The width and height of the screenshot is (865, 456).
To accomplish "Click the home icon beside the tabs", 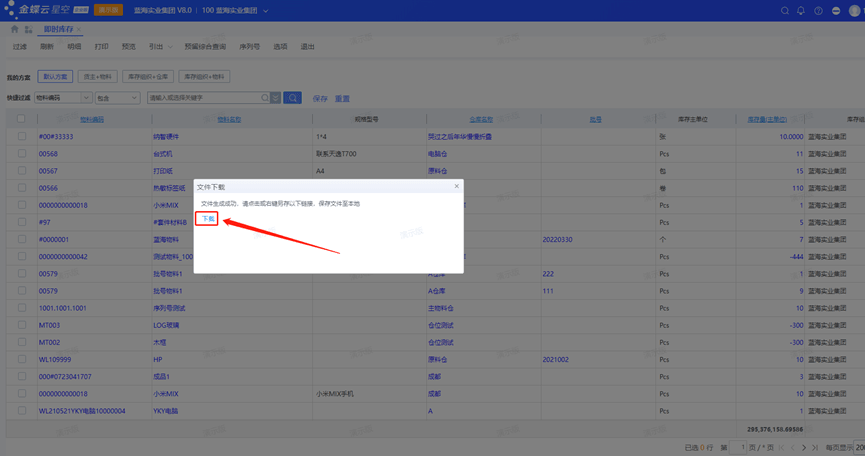I will pyautogui.click(x=14, y=29).
